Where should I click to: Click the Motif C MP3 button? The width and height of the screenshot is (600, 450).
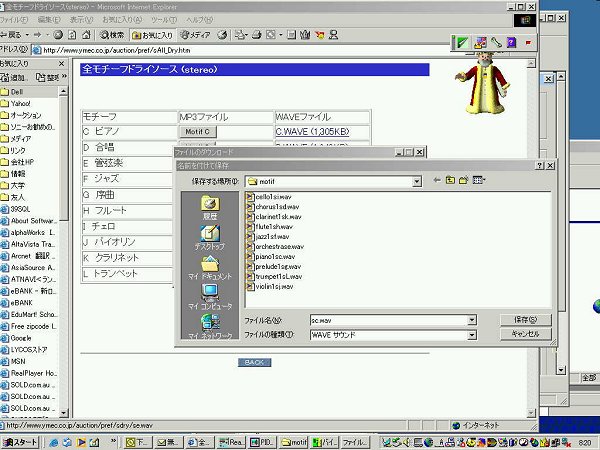pyautogui.click(x=198, y=131)
